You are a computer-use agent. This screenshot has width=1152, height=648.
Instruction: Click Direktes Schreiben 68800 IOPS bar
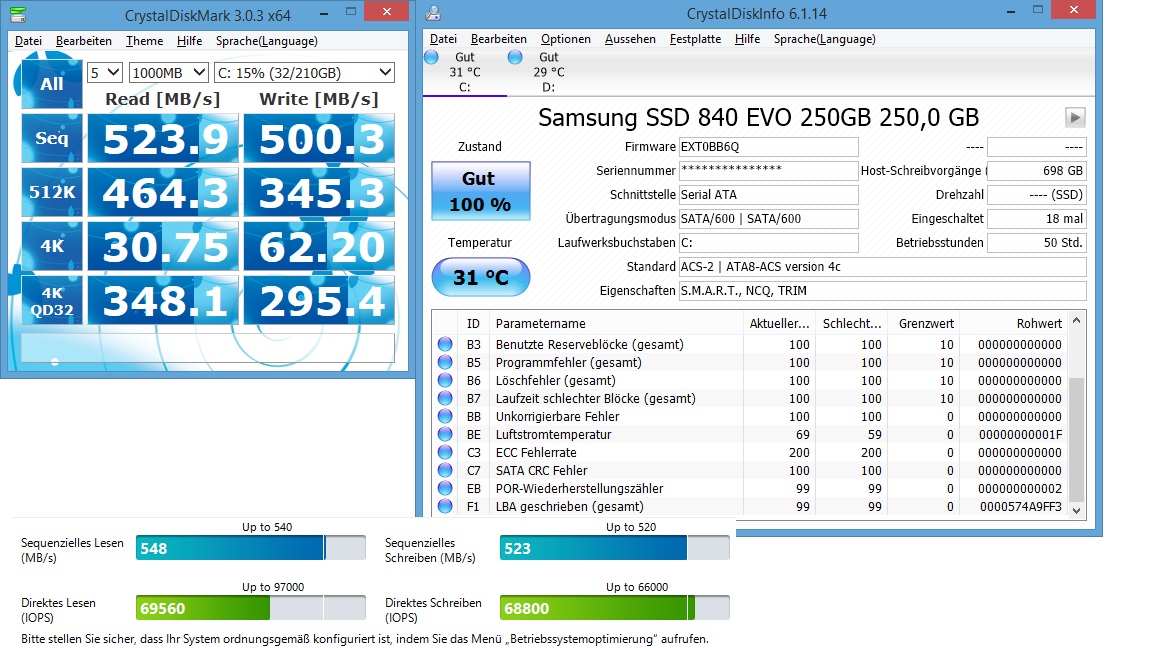(614, 608)
